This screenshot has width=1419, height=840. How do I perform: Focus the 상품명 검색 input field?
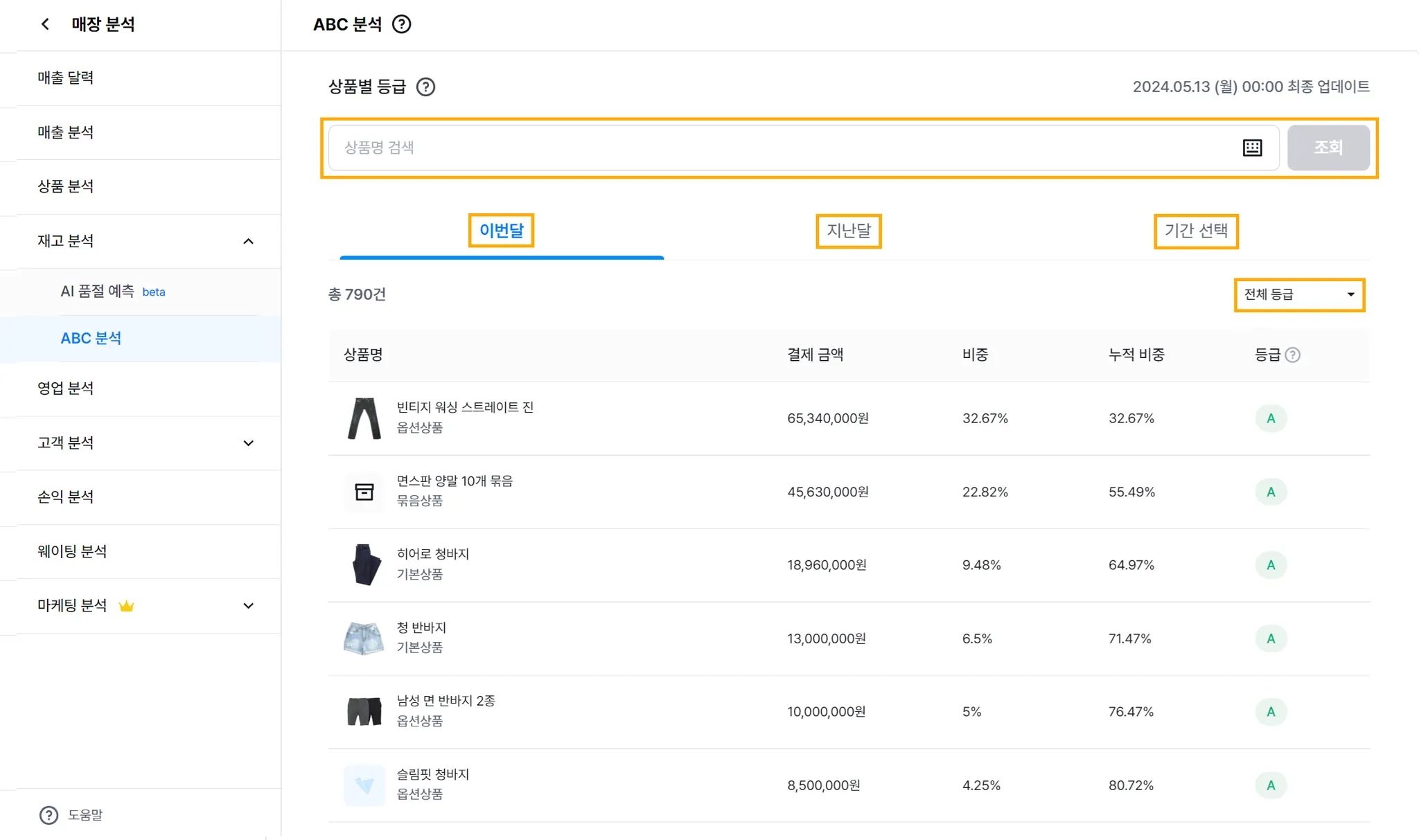pos(783,148)
